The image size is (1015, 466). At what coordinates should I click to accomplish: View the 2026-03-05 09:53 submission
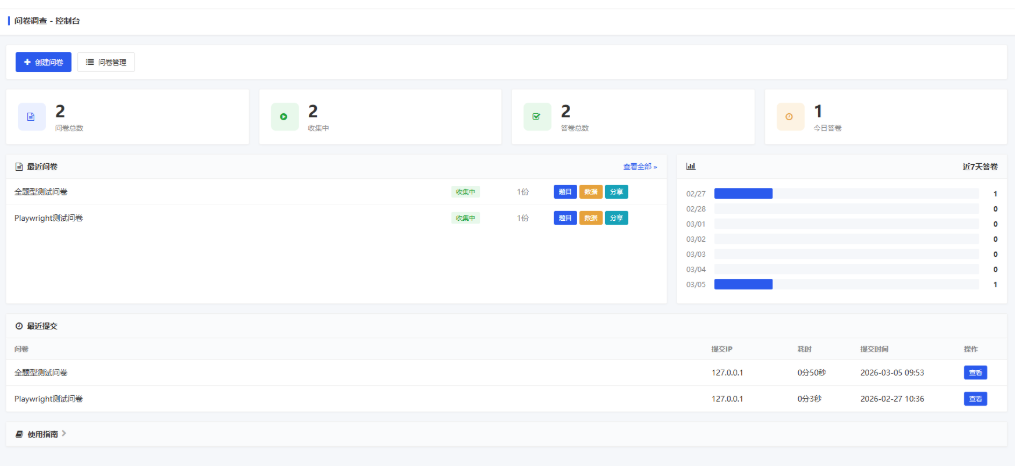click(x=974, y=373)
